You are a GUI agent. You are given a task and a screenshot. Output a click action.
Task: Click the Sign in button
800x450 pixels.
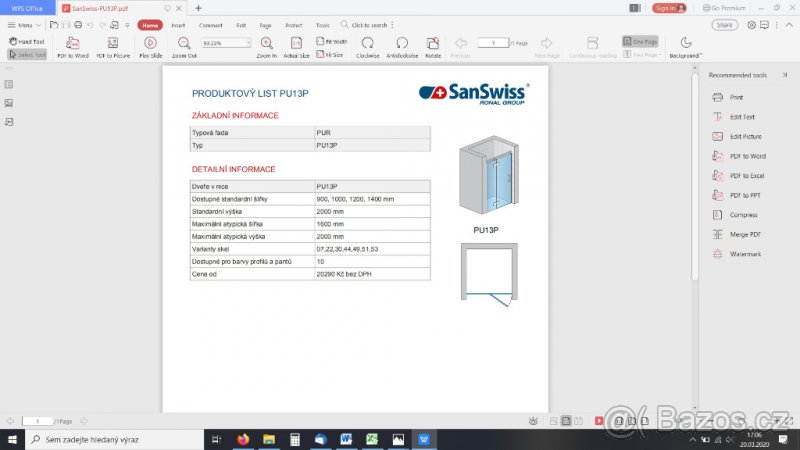coord(668,7)
